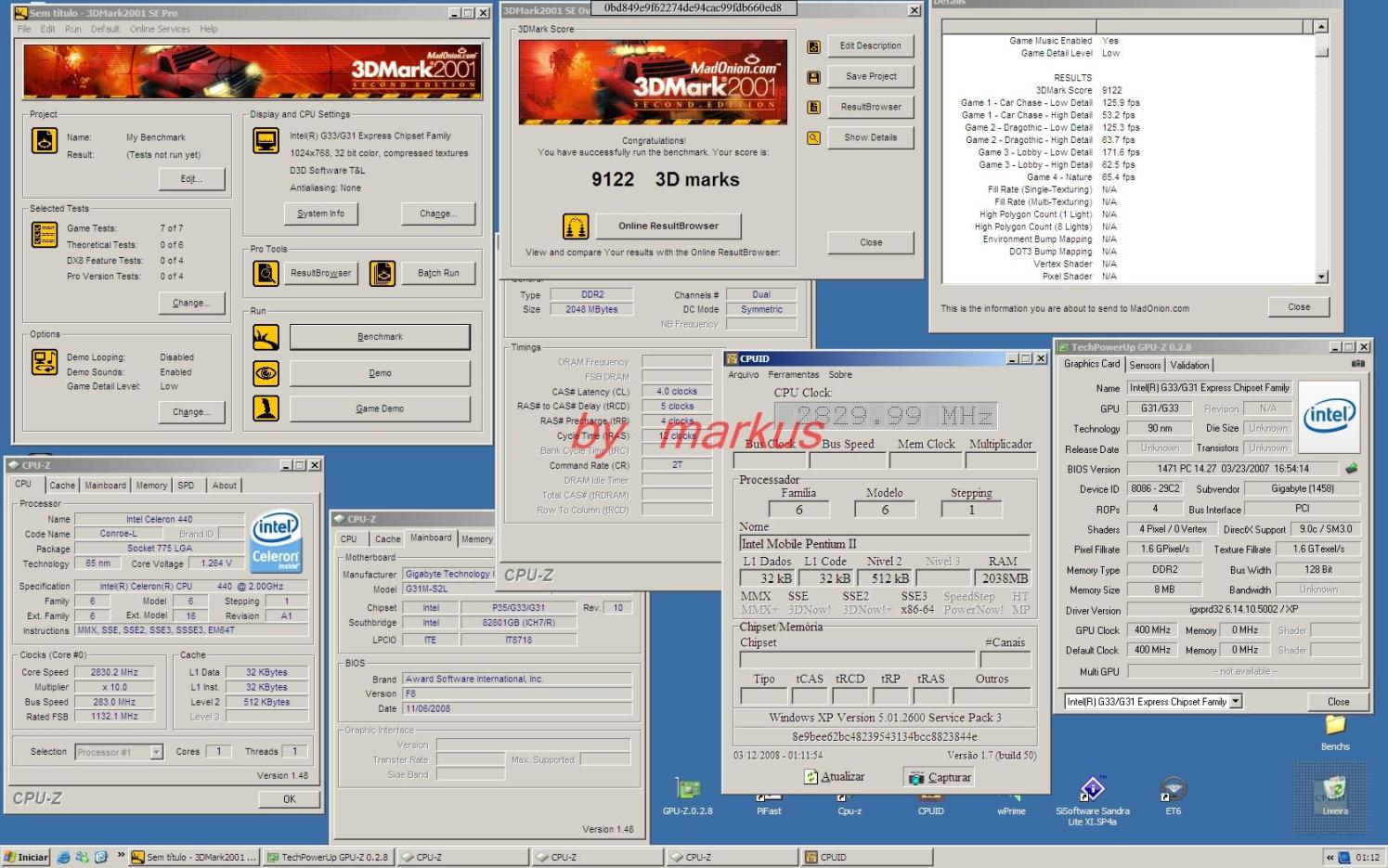Click Change button under Display settings
This screenshot has height=868, width=1388.
click(x=438, y=214)
